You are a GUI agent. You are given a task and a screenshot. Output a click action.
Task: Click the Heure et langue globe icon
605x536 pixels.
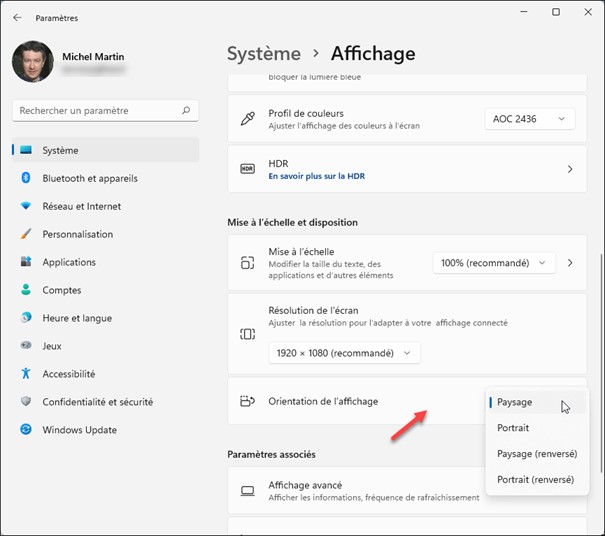click(x=26, y=318)
